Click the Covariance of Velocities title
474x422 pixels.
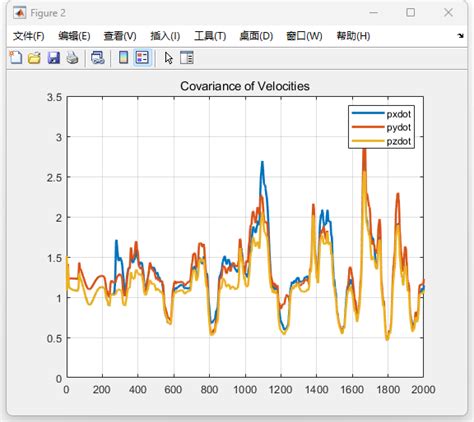(245, 86)
